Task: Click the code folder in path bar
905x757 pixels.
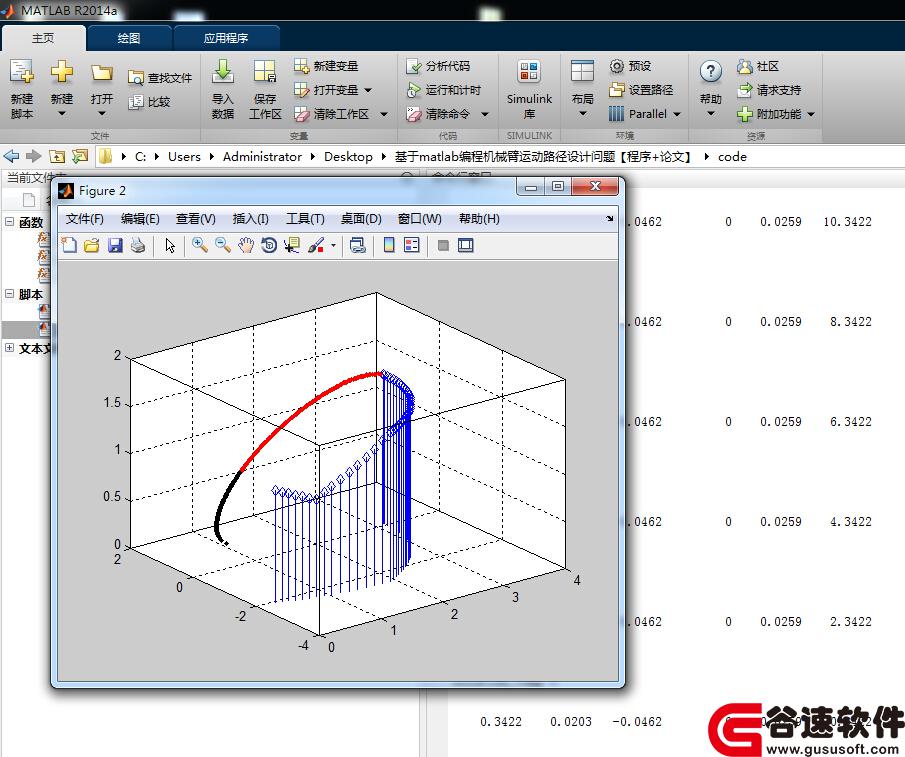Action: click(x=732, y=156)
